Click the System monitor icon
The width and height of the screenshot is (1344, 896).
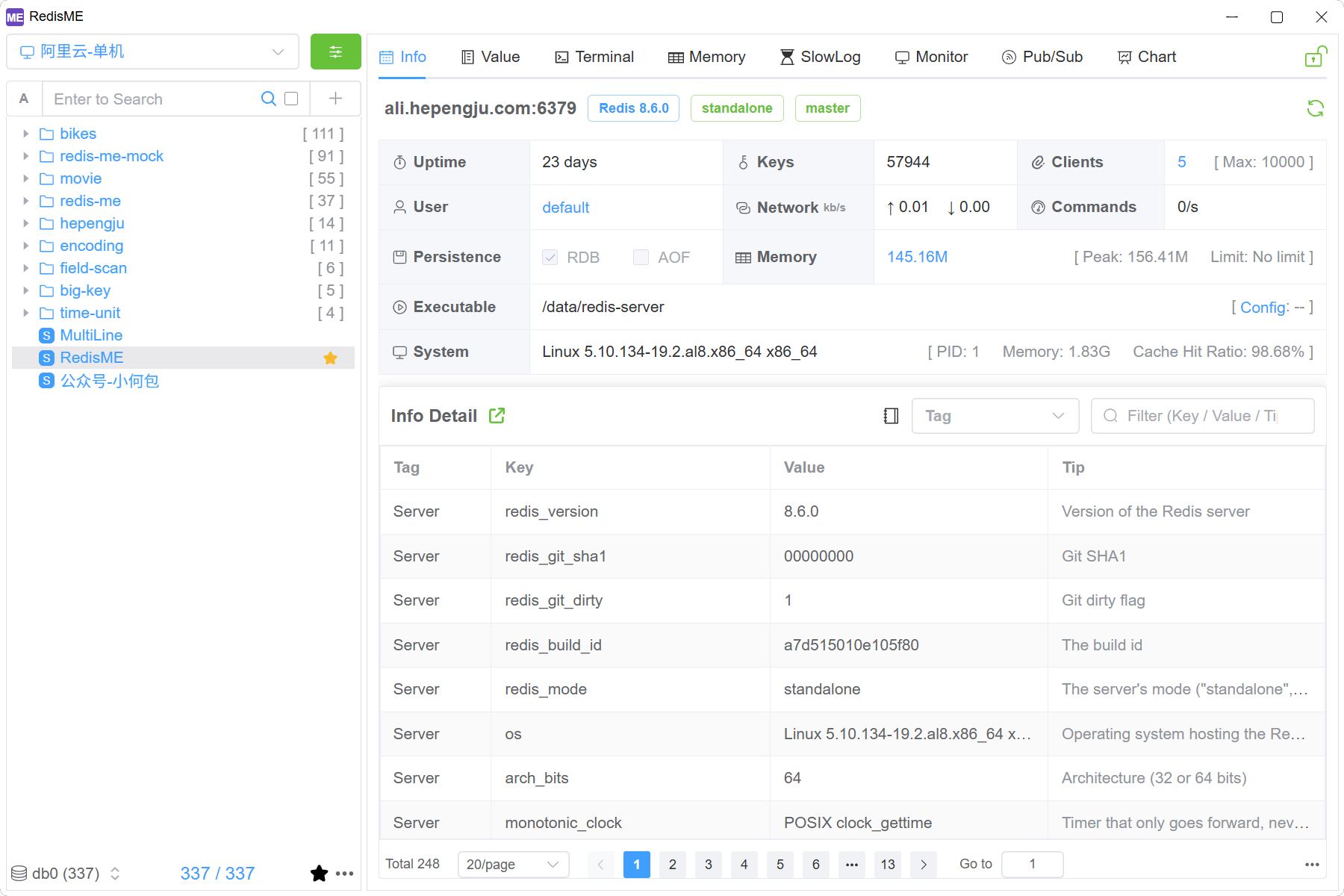(x=399, y=352)
